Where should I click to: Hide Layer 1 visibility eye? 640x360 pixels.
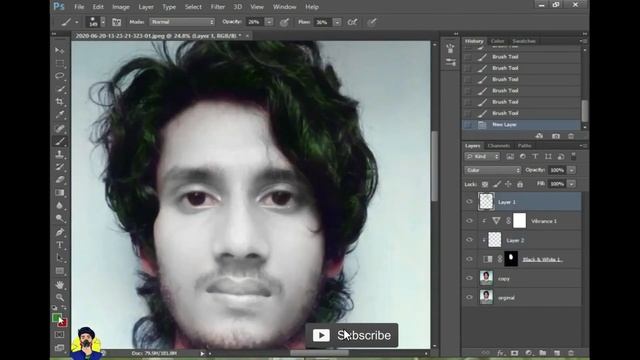[x=469, y=202]
